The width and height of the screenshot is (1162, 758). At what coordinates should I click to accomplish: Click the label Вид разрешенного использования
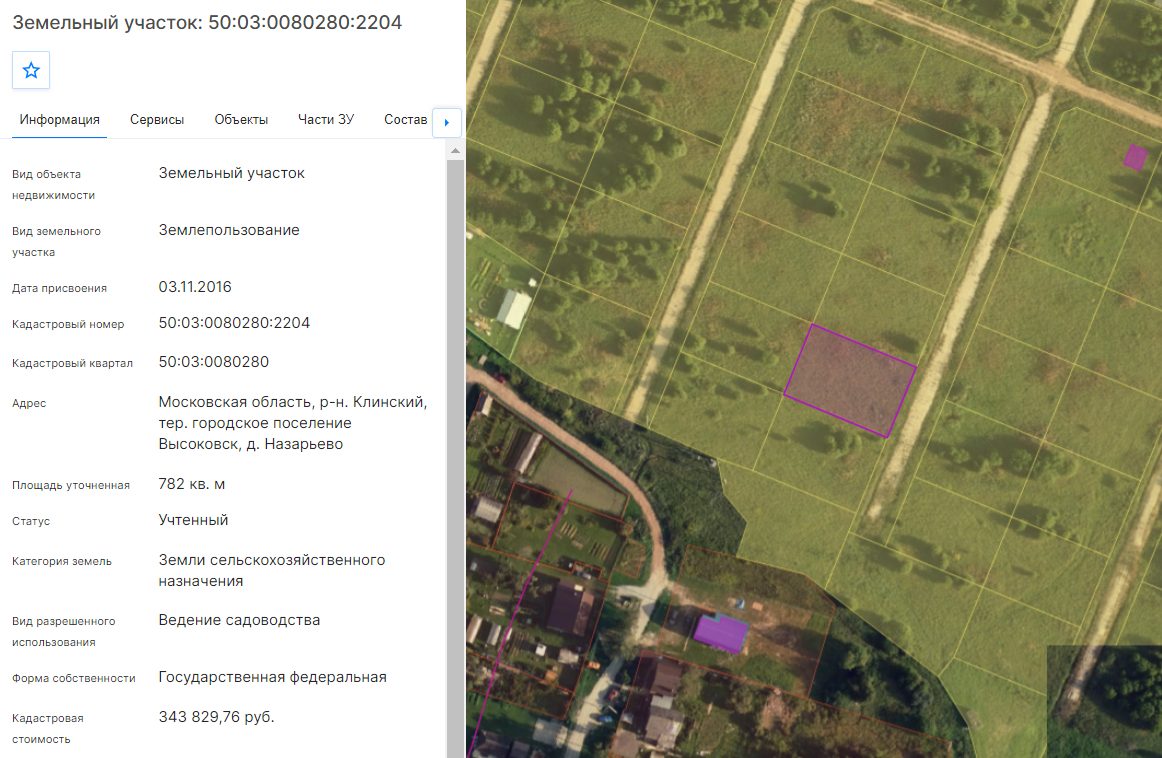tap(64, 631)
